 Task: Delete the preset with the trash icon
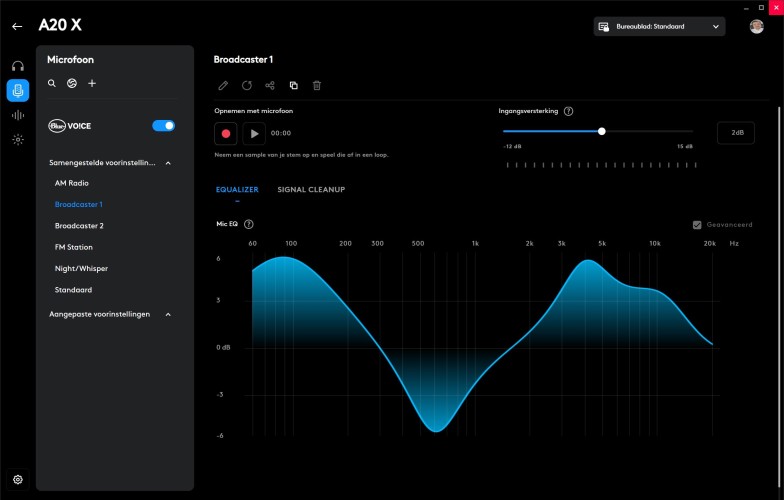coord(317,86)
